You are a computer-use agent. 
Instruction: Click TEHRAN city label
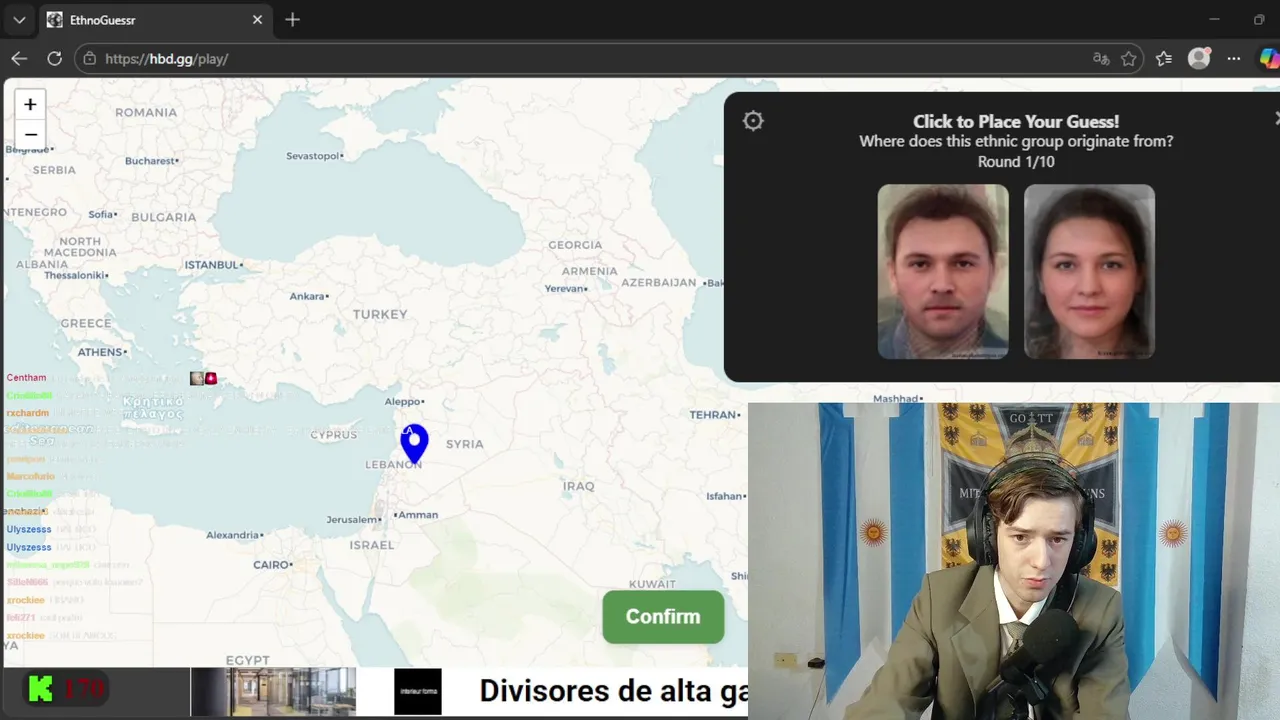[713, 415]
